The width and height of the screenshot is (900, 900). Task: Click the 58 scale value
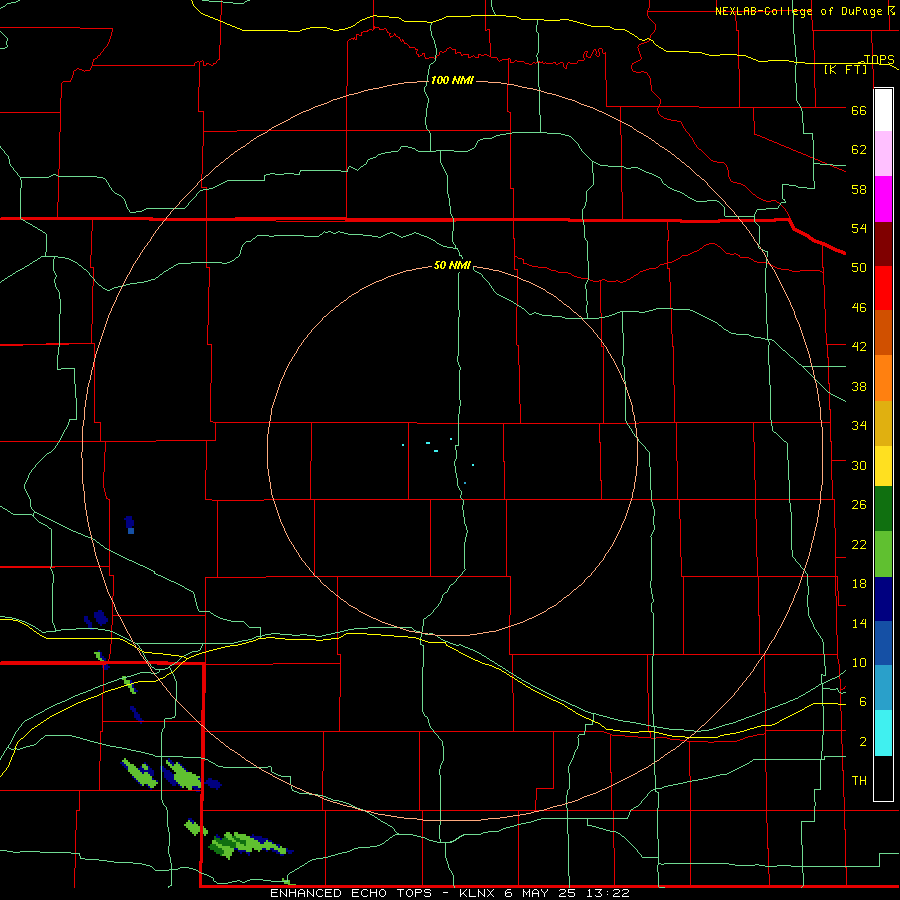click(859, 189)
